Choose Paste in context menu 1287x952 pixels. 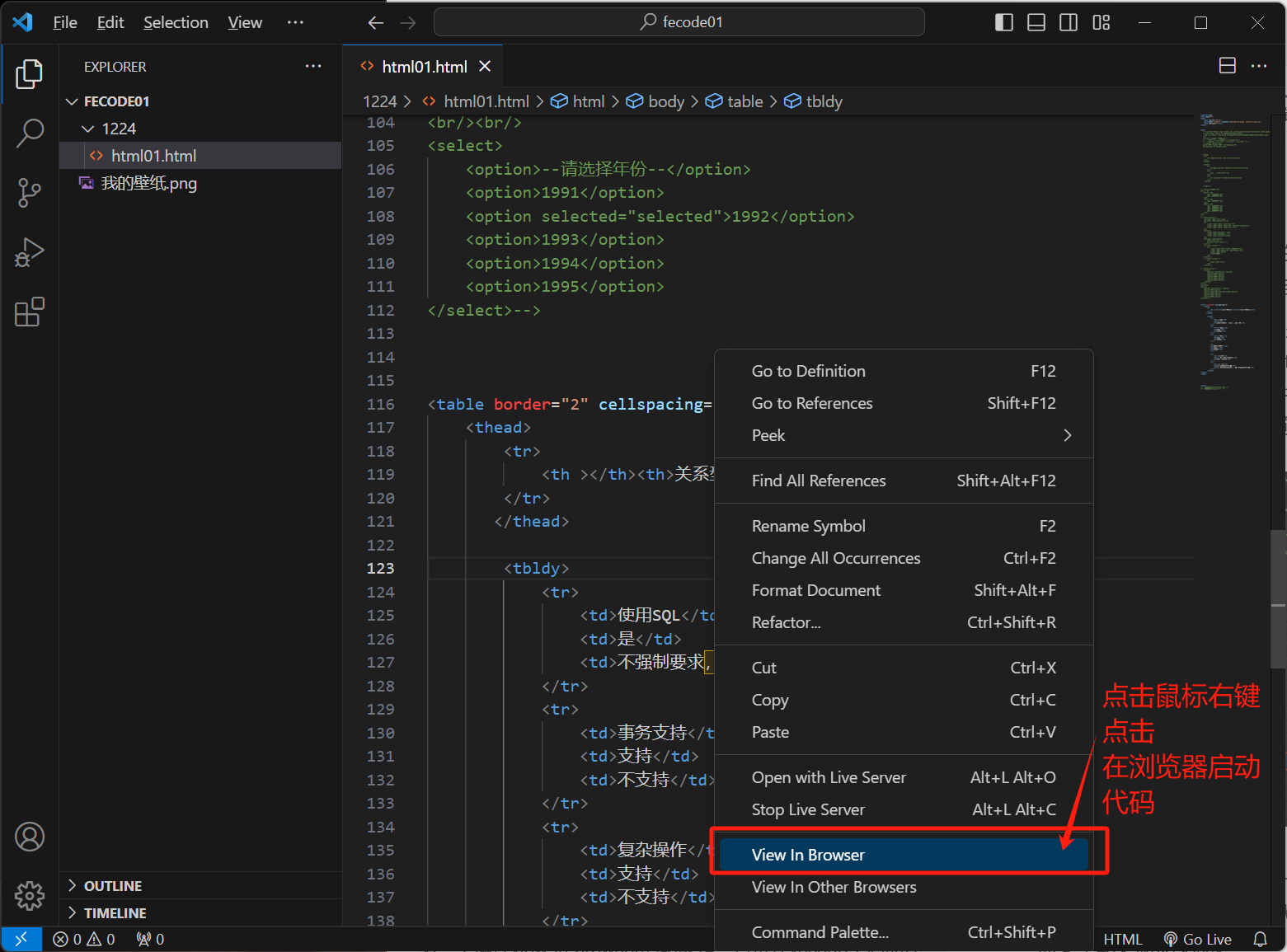point(904,732)
